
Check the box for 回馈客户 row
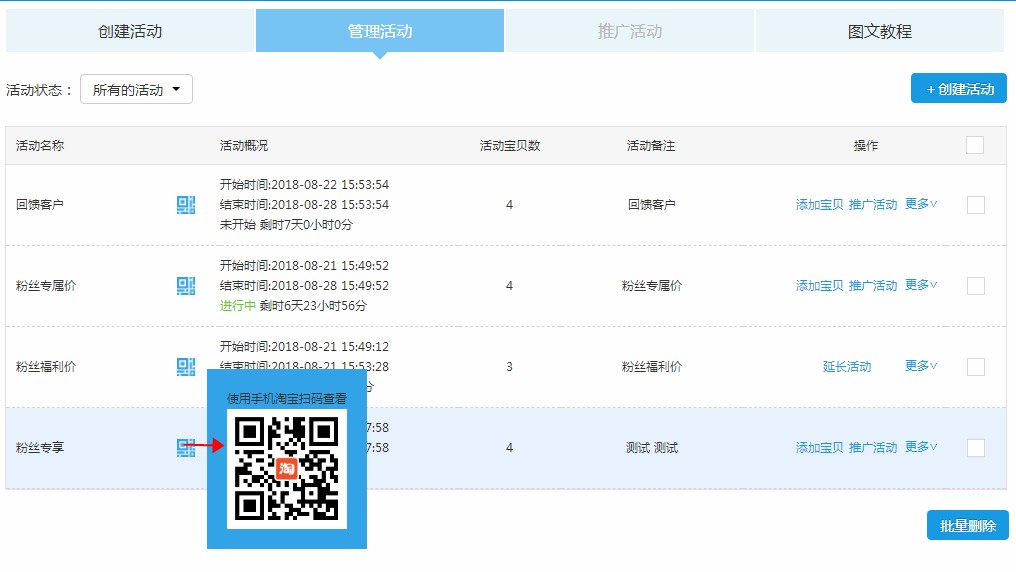(x=975, y=205)
